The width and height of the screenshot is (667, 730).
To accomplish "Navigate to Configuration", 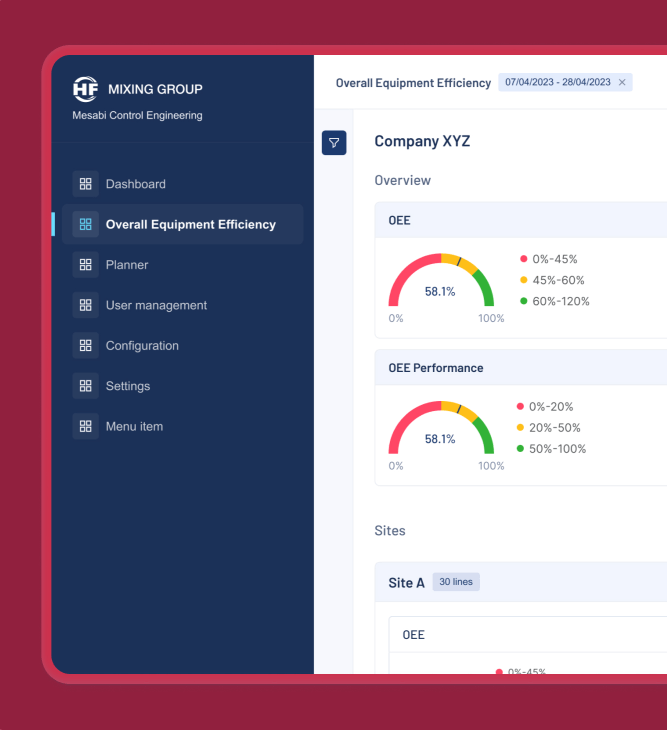I will (182, 345).
